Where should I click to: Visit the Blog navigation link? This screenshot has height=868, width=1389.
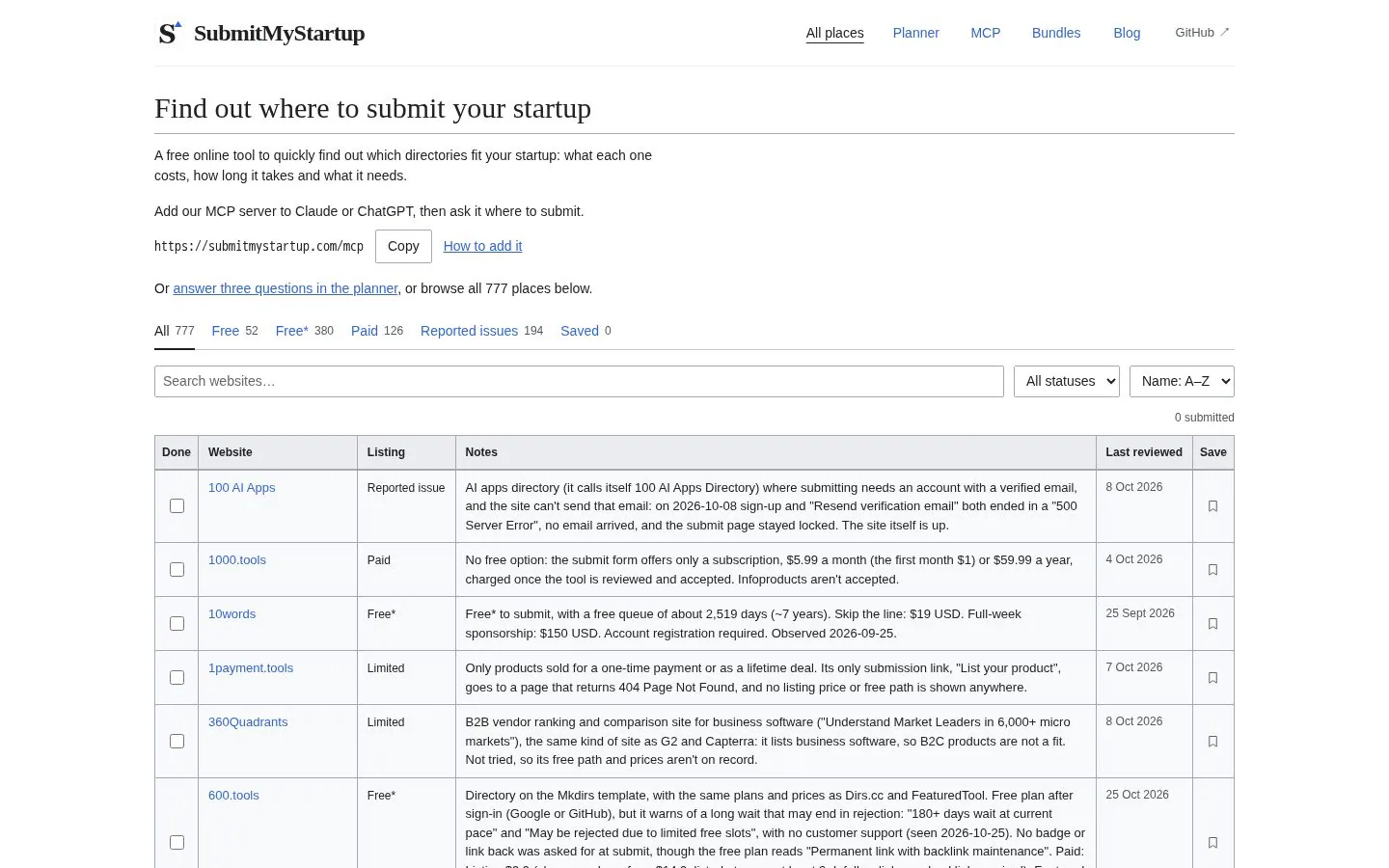coord(1127,33)
